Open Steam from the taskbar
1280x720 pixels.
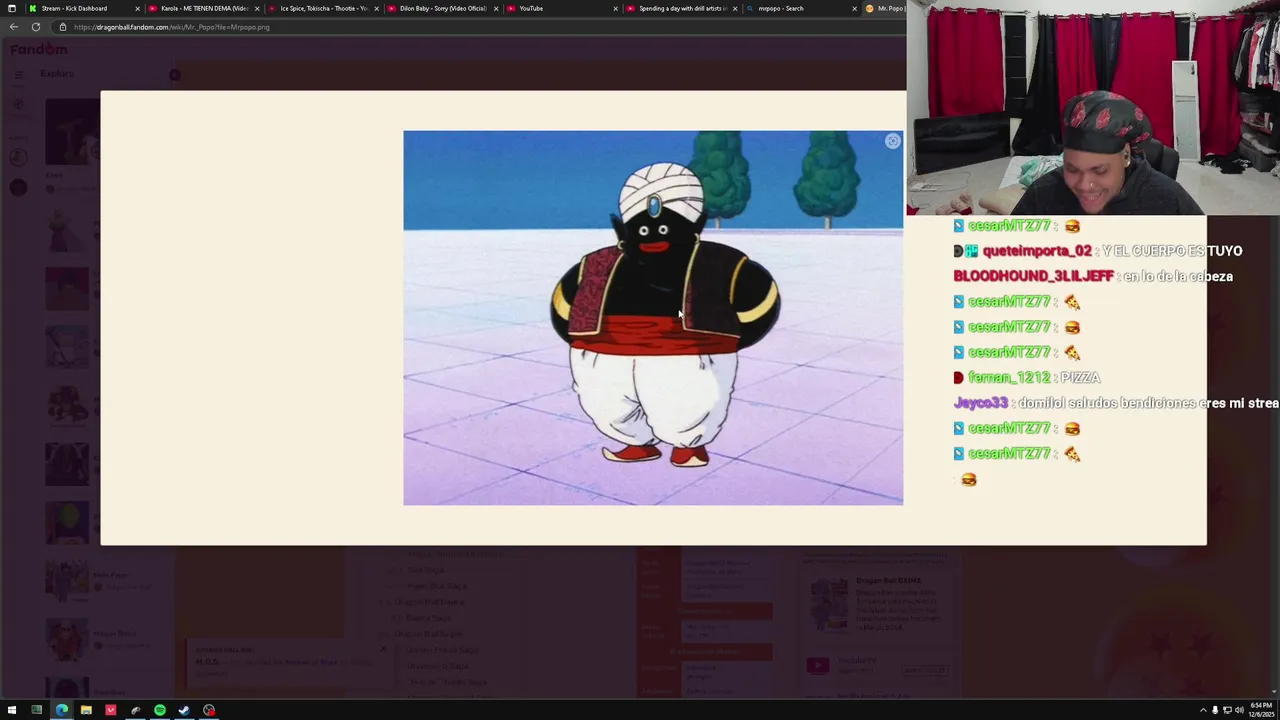pos(184,710)
